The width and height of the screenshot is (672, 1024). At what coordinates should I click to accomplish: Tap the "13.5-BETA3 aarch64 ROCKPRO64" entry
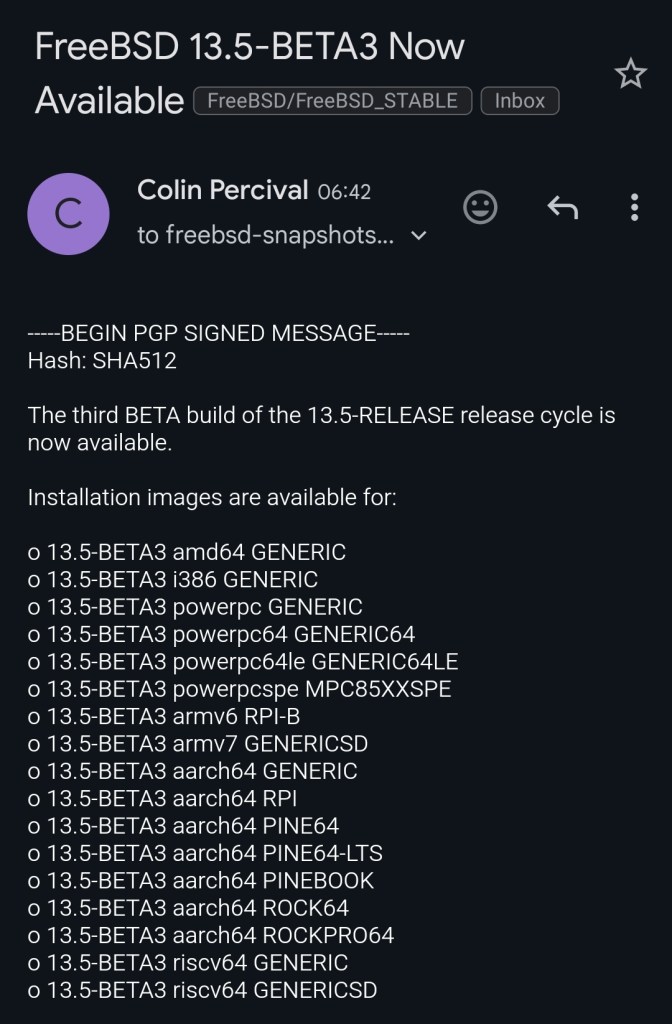point(211,935)
